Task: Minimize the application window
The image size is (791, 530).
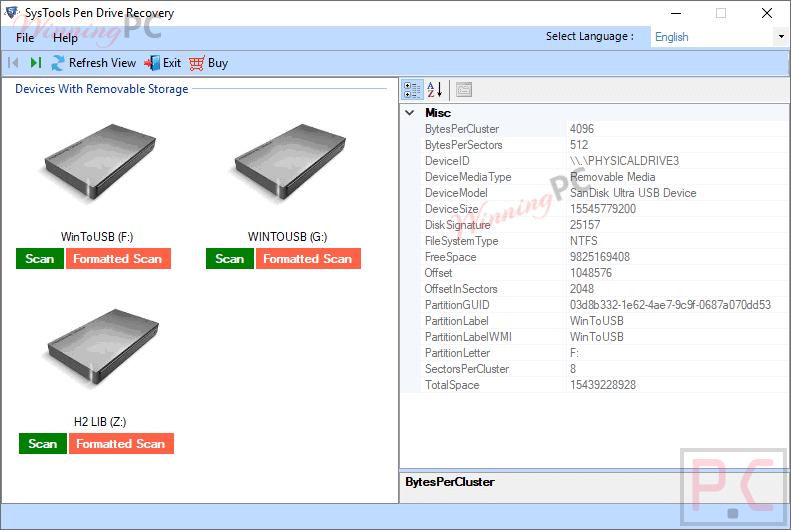Action: pos(675,13)
